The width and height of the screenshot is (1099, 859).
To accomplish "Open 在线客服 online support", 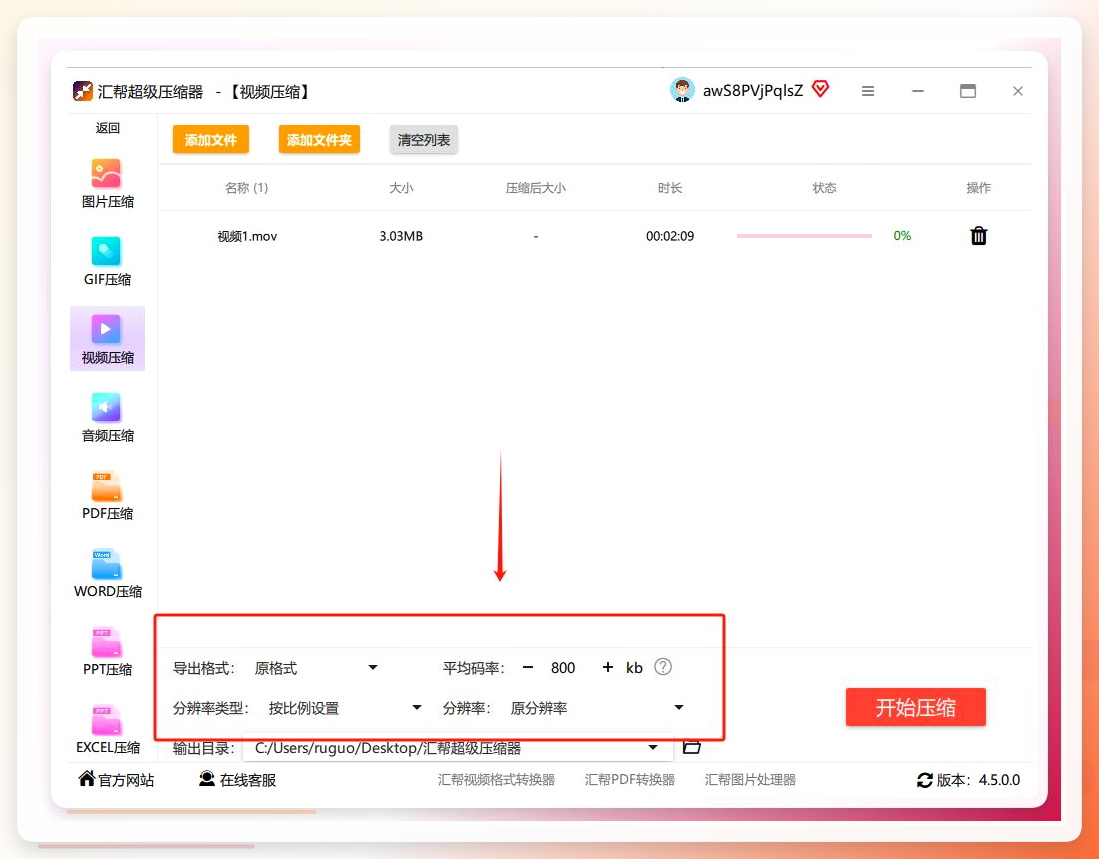I will coord(237,780).
